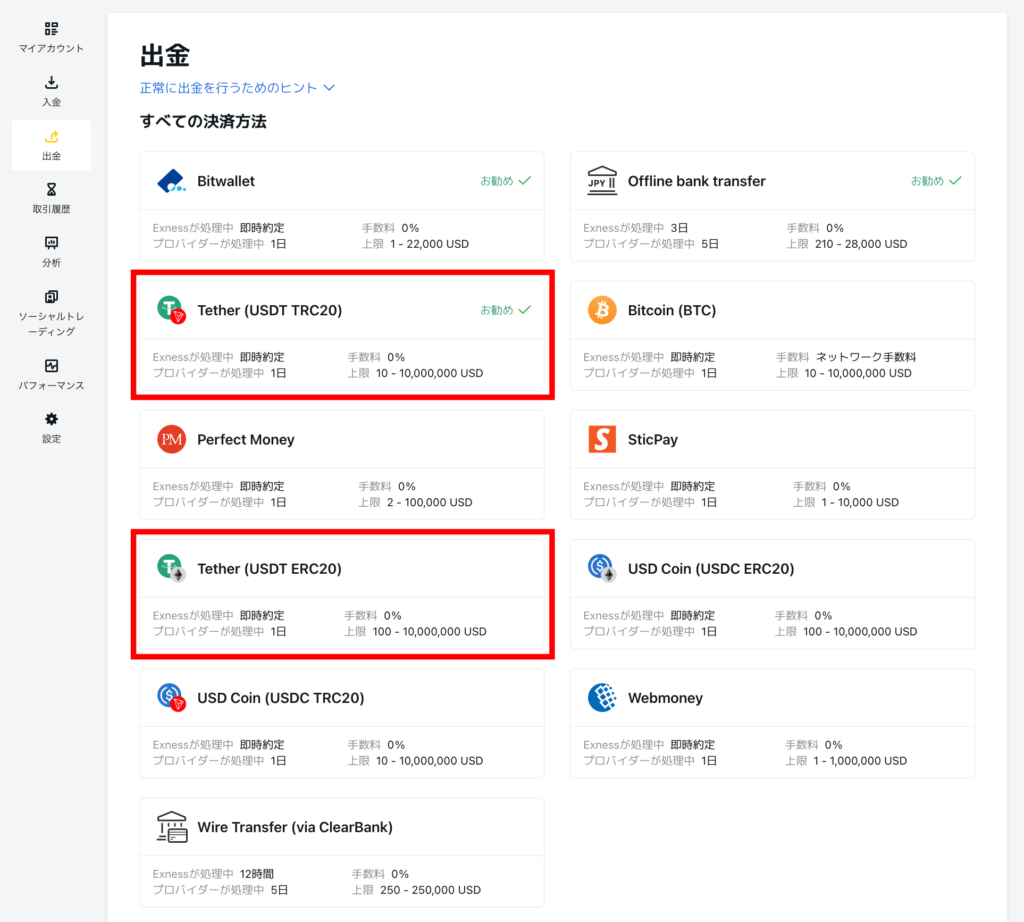Go to 分析 menu label
The height and width of the screenshot is (922, 1024).
tap(52, 262)
